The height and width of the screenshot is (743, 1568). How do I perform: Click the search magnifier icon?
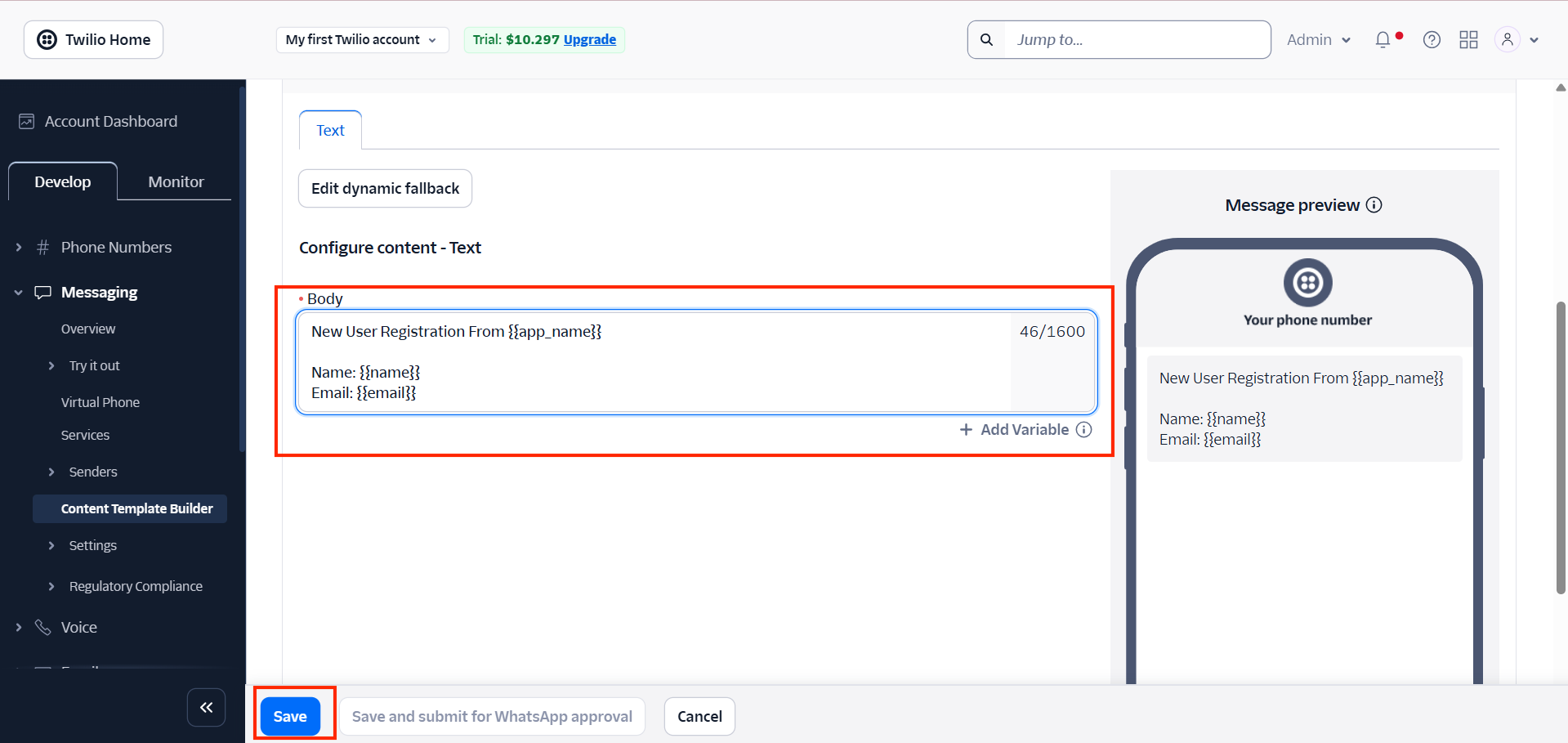(986, 39)
